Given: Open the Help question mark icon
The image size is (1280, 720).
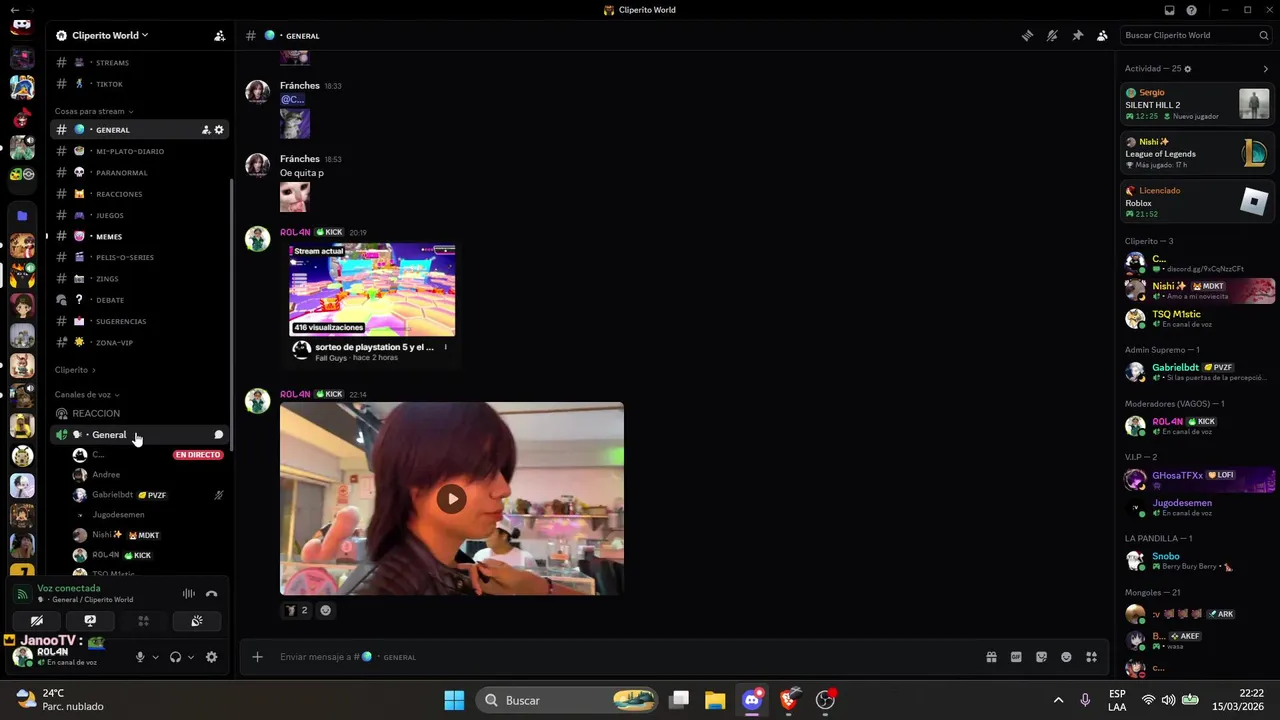Looking at the screenshot, I should pos(1192,10).
